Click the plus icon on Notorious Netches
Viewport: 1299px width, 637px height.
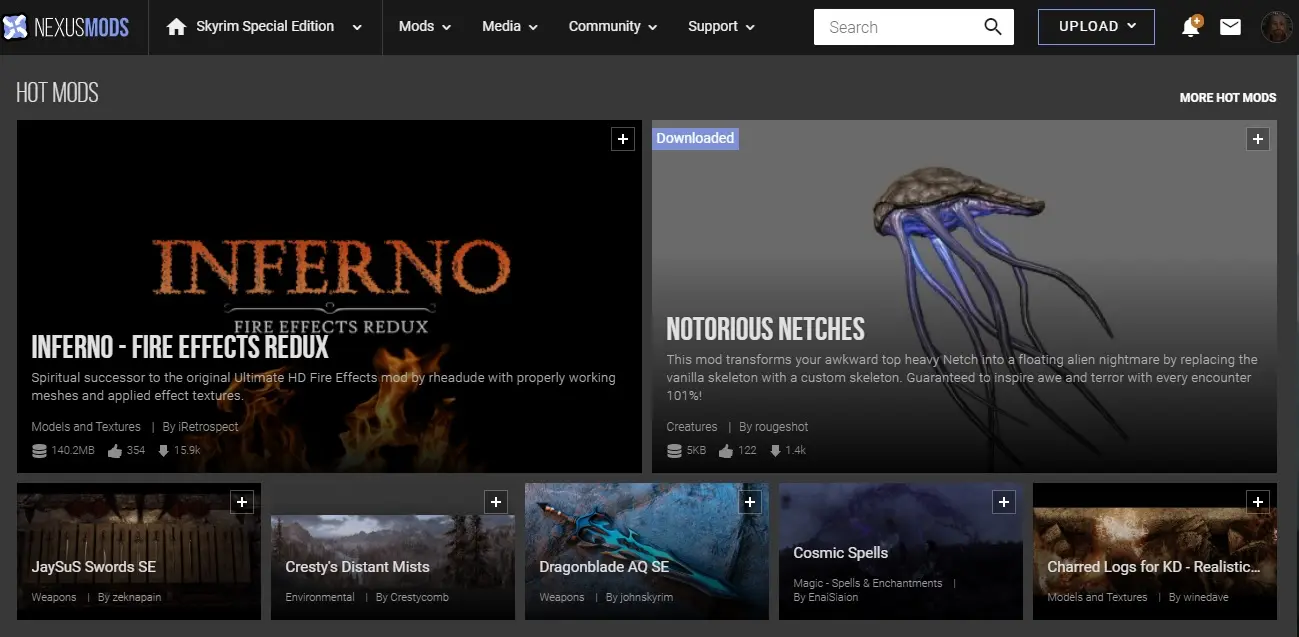(1258, 139)
